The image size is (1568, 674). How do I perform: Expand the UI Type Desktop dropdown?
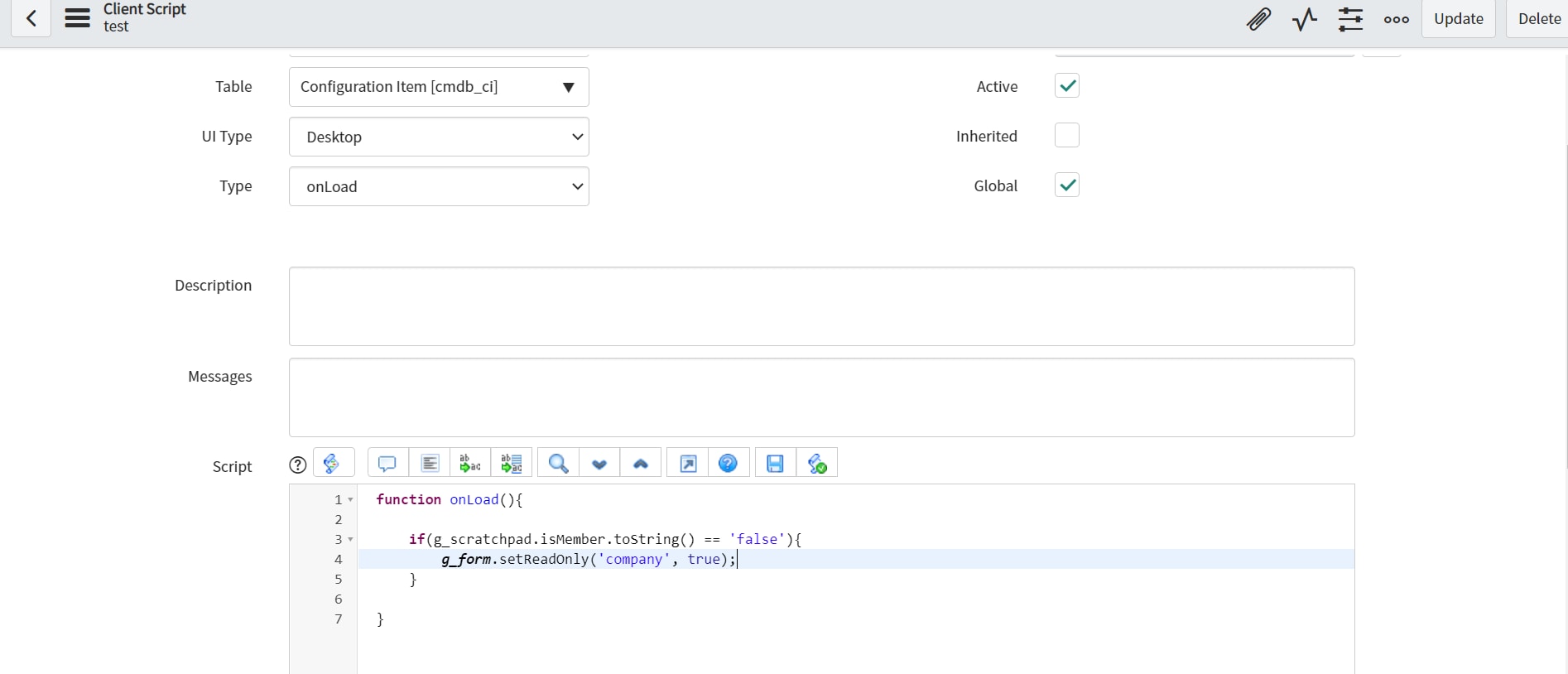pyautogui.click(x=439, y=137)
